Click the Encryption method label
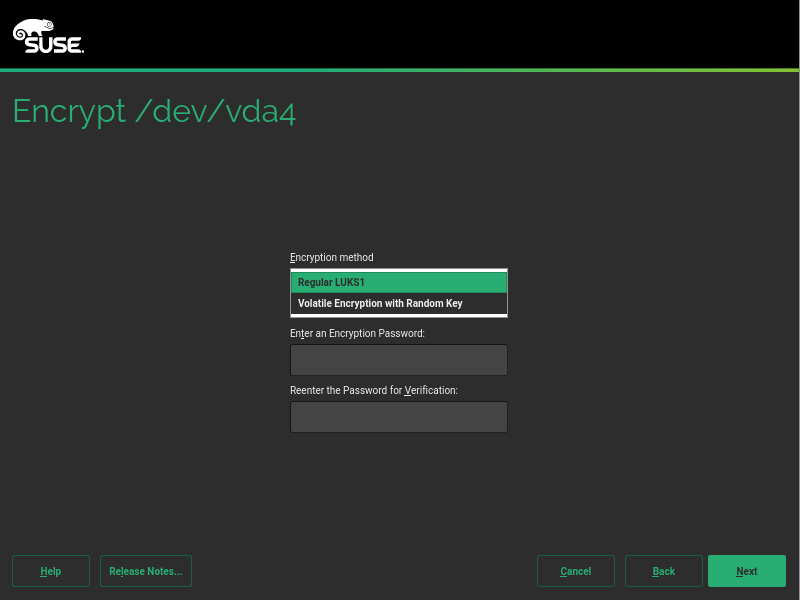This screenshot has height=600, width=800. coord(331,257)
